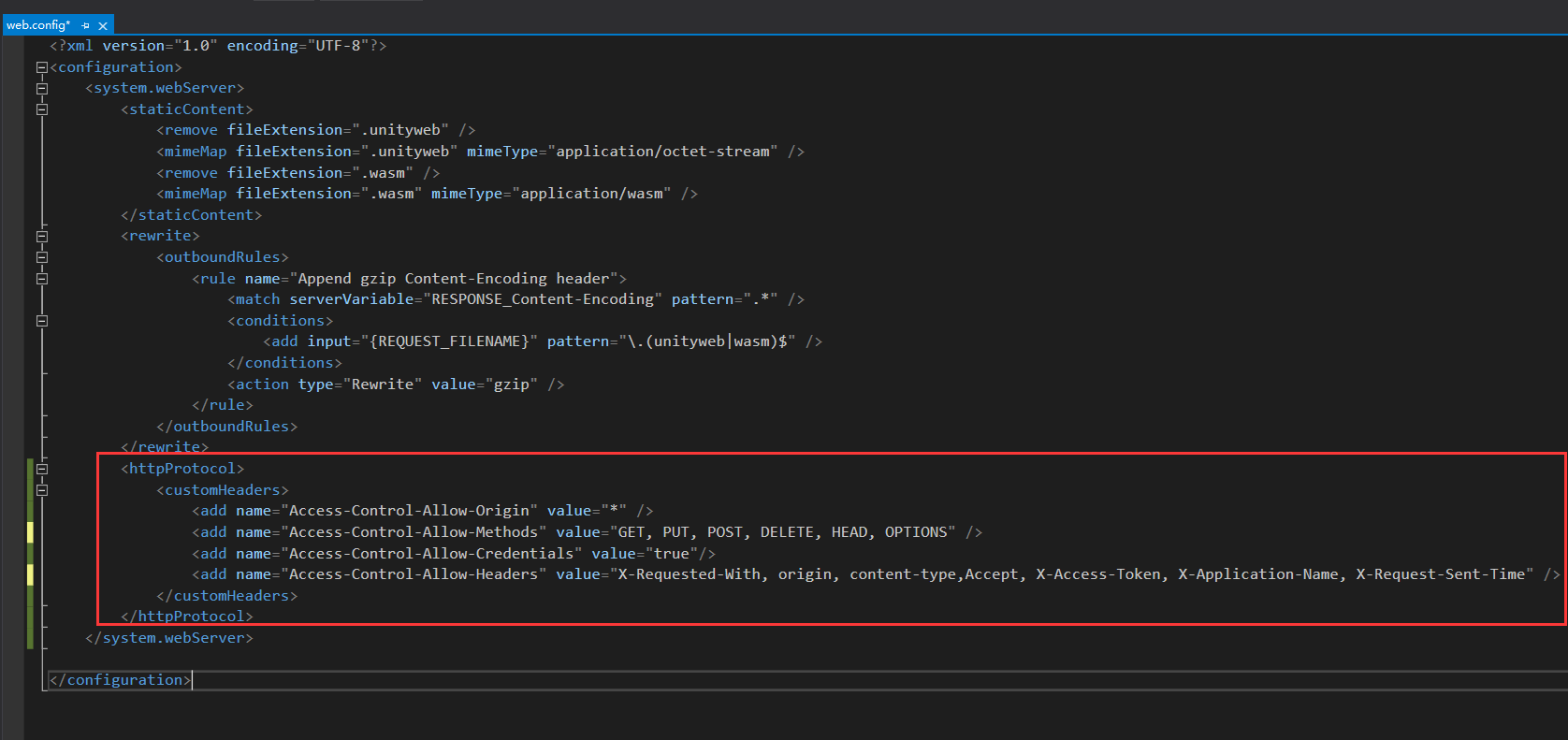Viewport: 1568px width, 740px height.
Task: Click the closing configuration tag
Action: pyautogui.click(x=120, y=680)
